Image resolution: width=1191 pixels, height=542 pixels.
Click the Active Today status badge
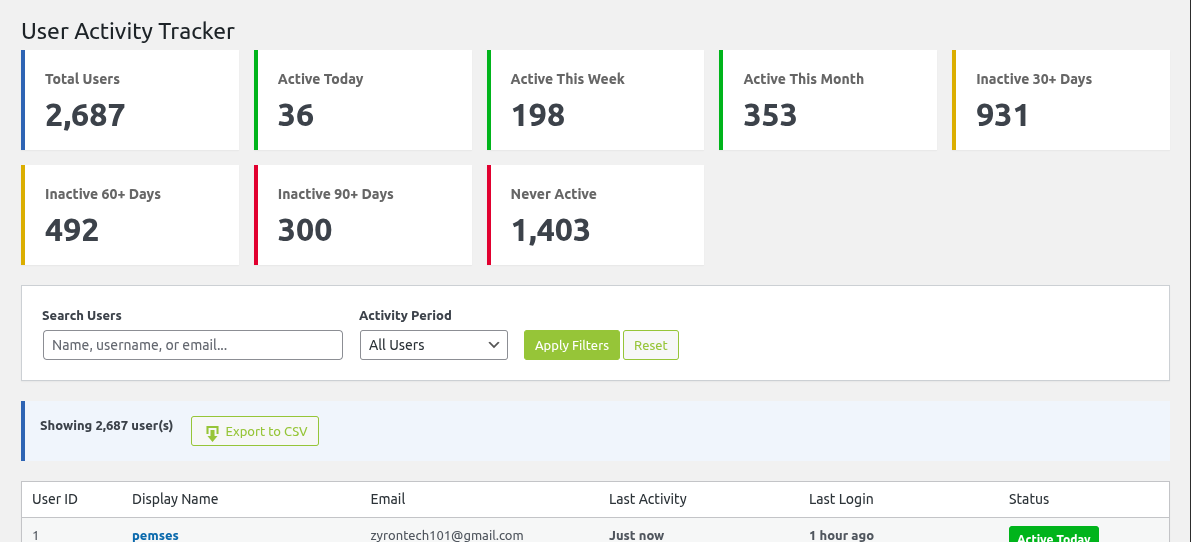1054,534
